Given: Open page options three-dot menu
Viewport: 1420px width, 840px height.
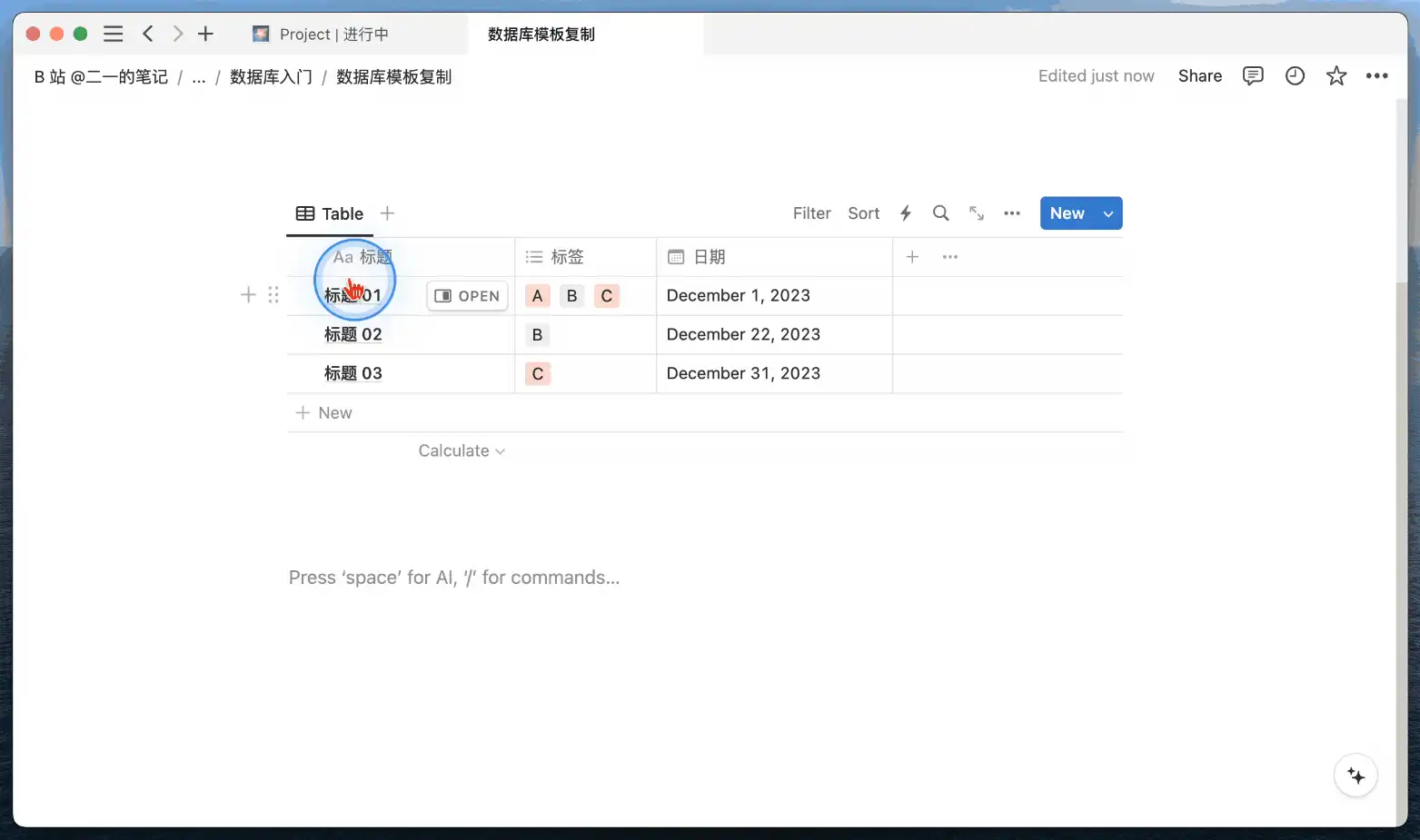Looking at the screenshot, I should (1376, 76).
